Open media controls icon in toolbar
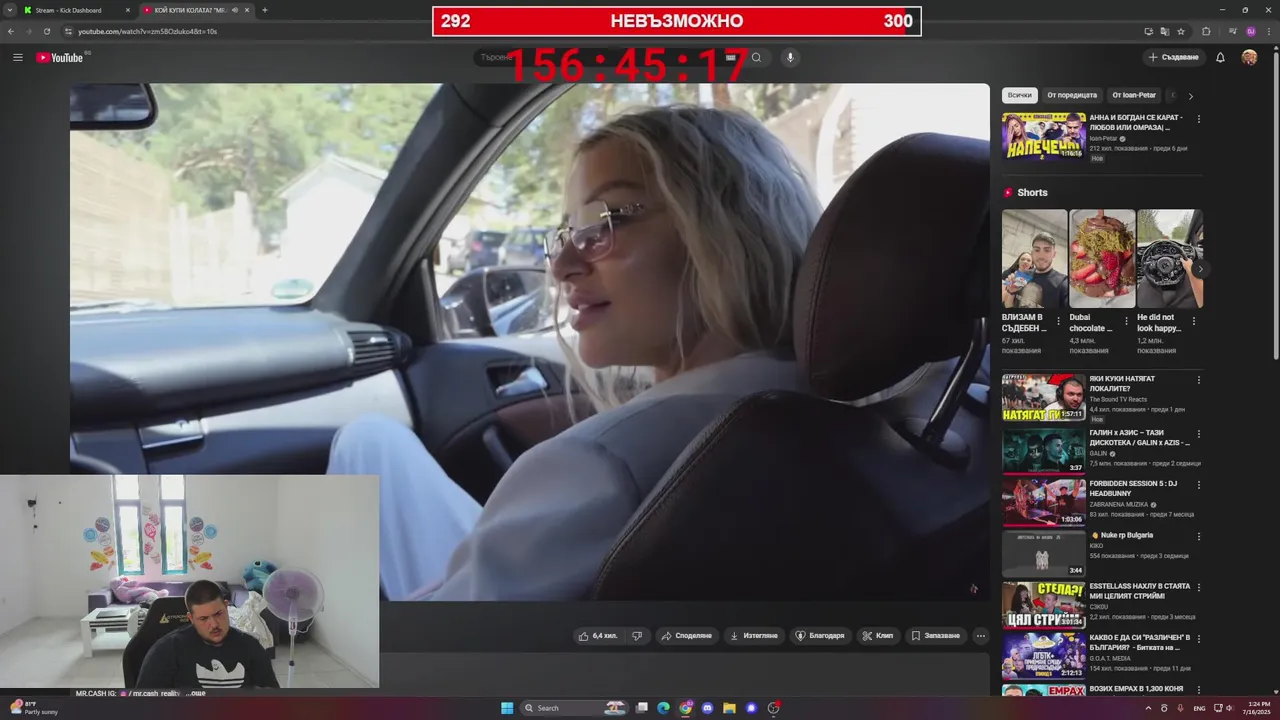Image resolution: width=1280 pixels, height=720 pixels. click(x=1232, y=31)
